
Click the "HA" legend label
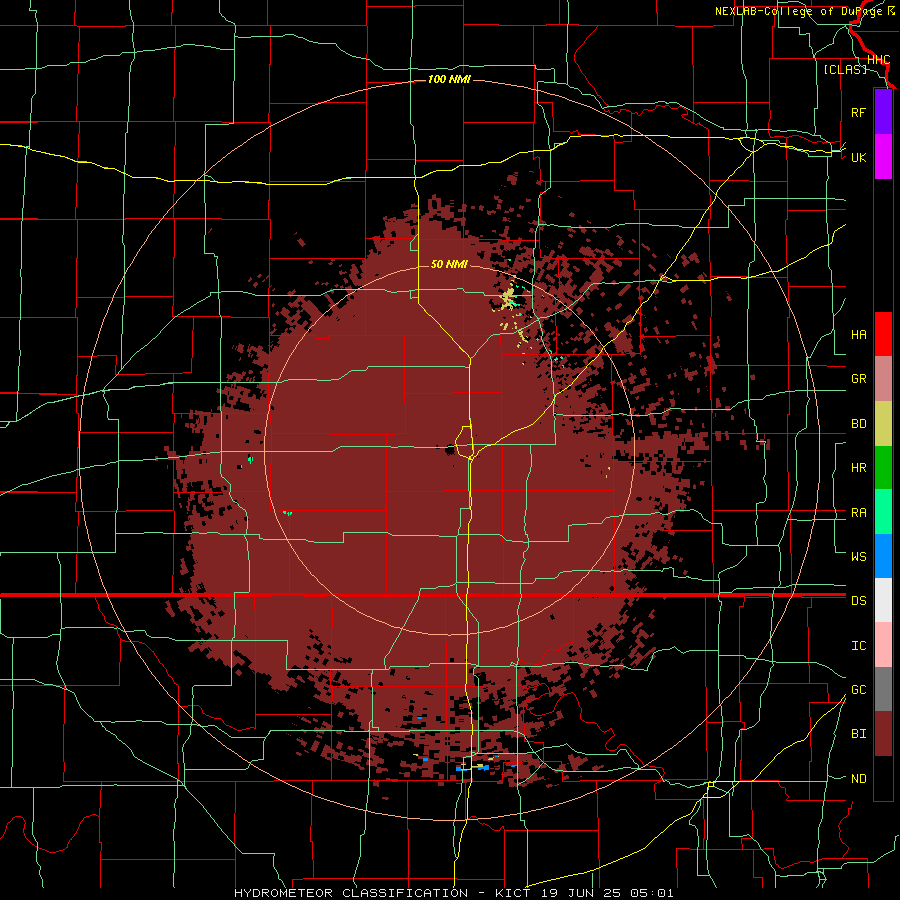pos(858,334)
